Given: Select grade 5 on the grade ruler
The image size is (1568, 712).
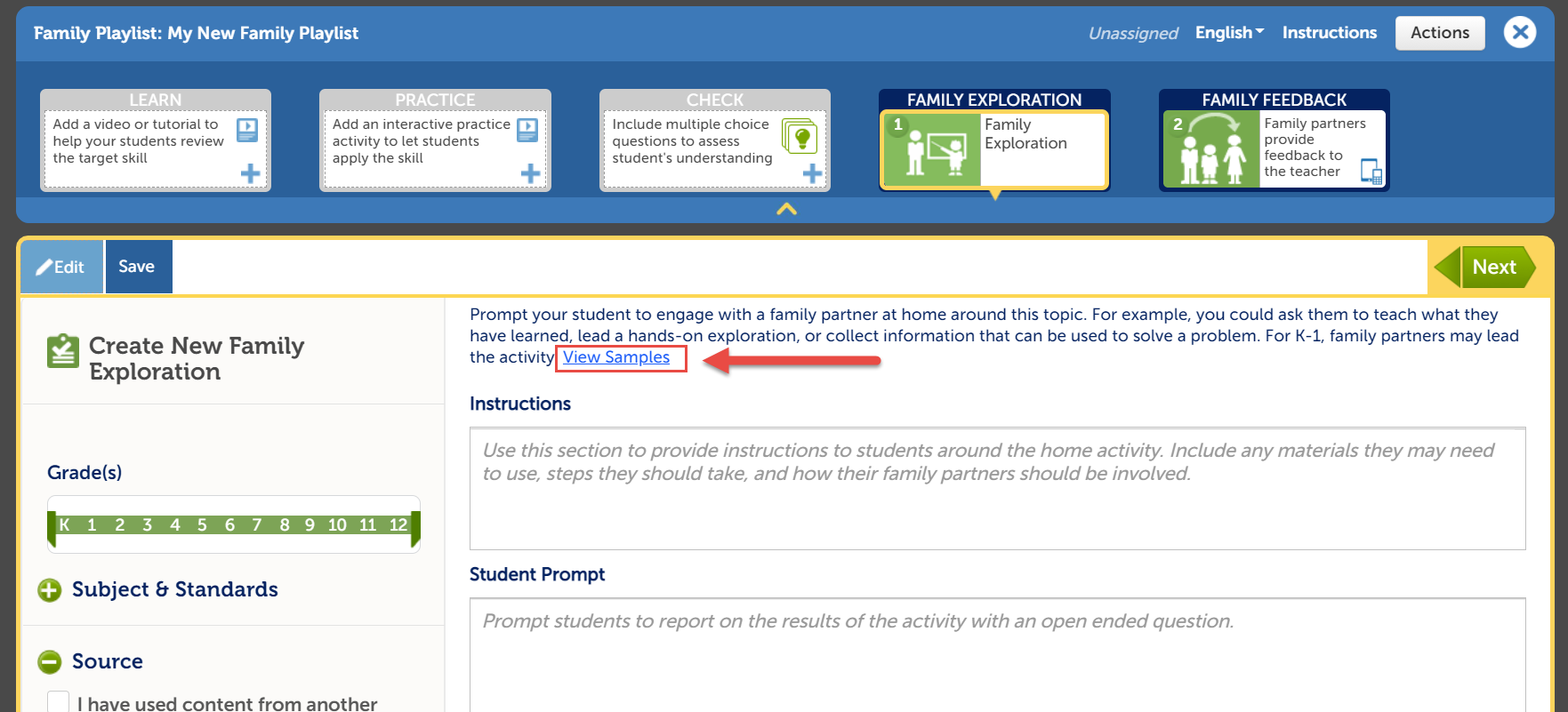Looking at the screenshot, I should click(202, 525).
